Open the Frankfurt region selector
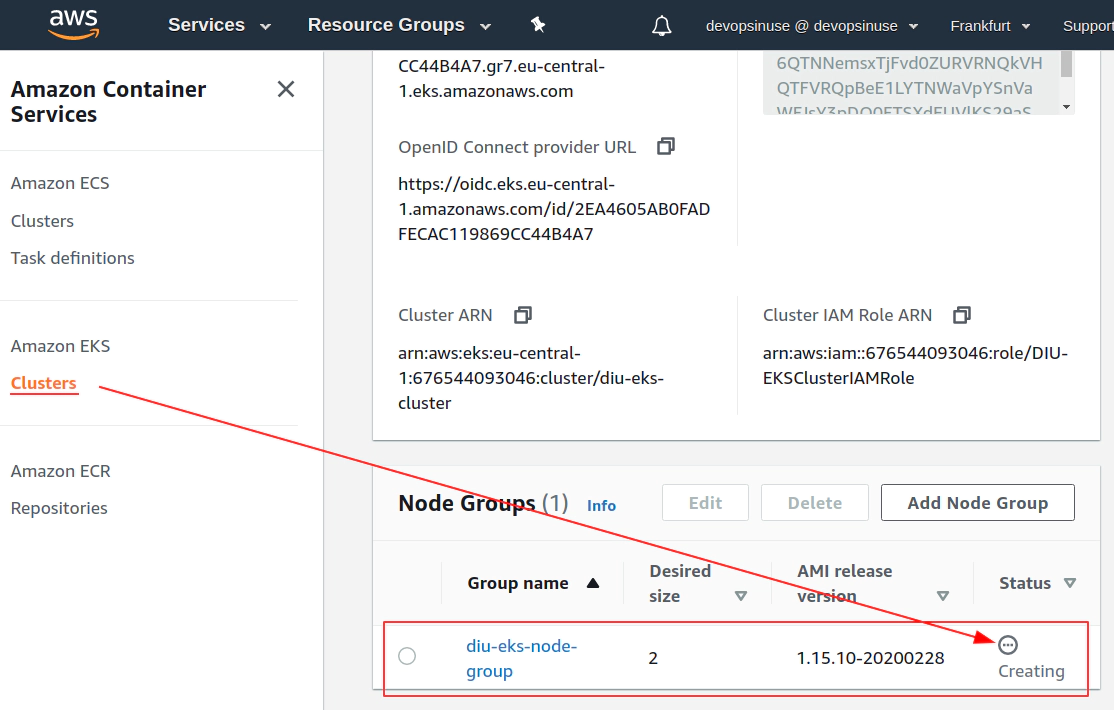Image resolution: width=1114 pixels, height=710 pixels. pyautogui.click(x=990, y=26)
